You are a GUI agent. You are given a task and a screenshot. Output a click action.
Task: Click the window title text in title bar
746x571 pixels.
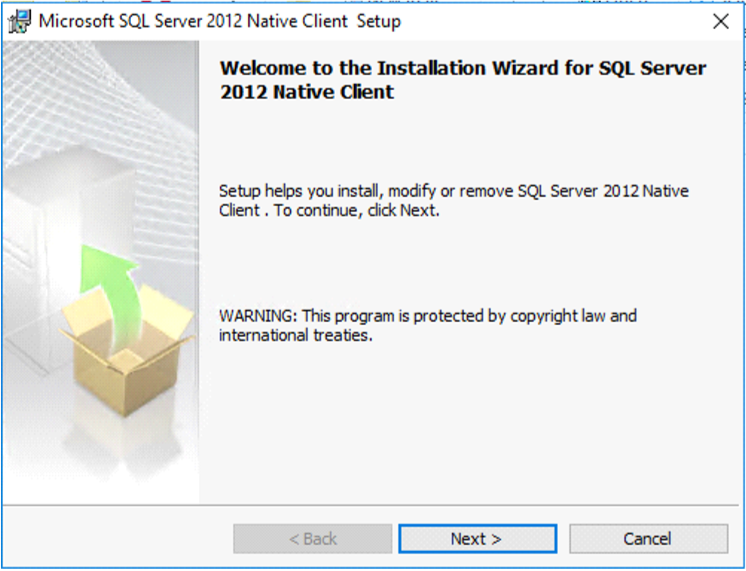pos(219,21)
